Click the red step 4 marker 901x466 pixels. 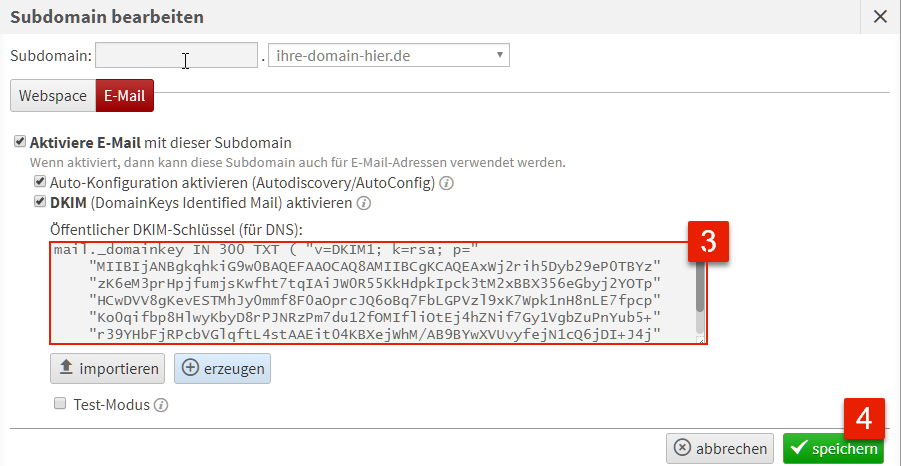pos(863,420)
